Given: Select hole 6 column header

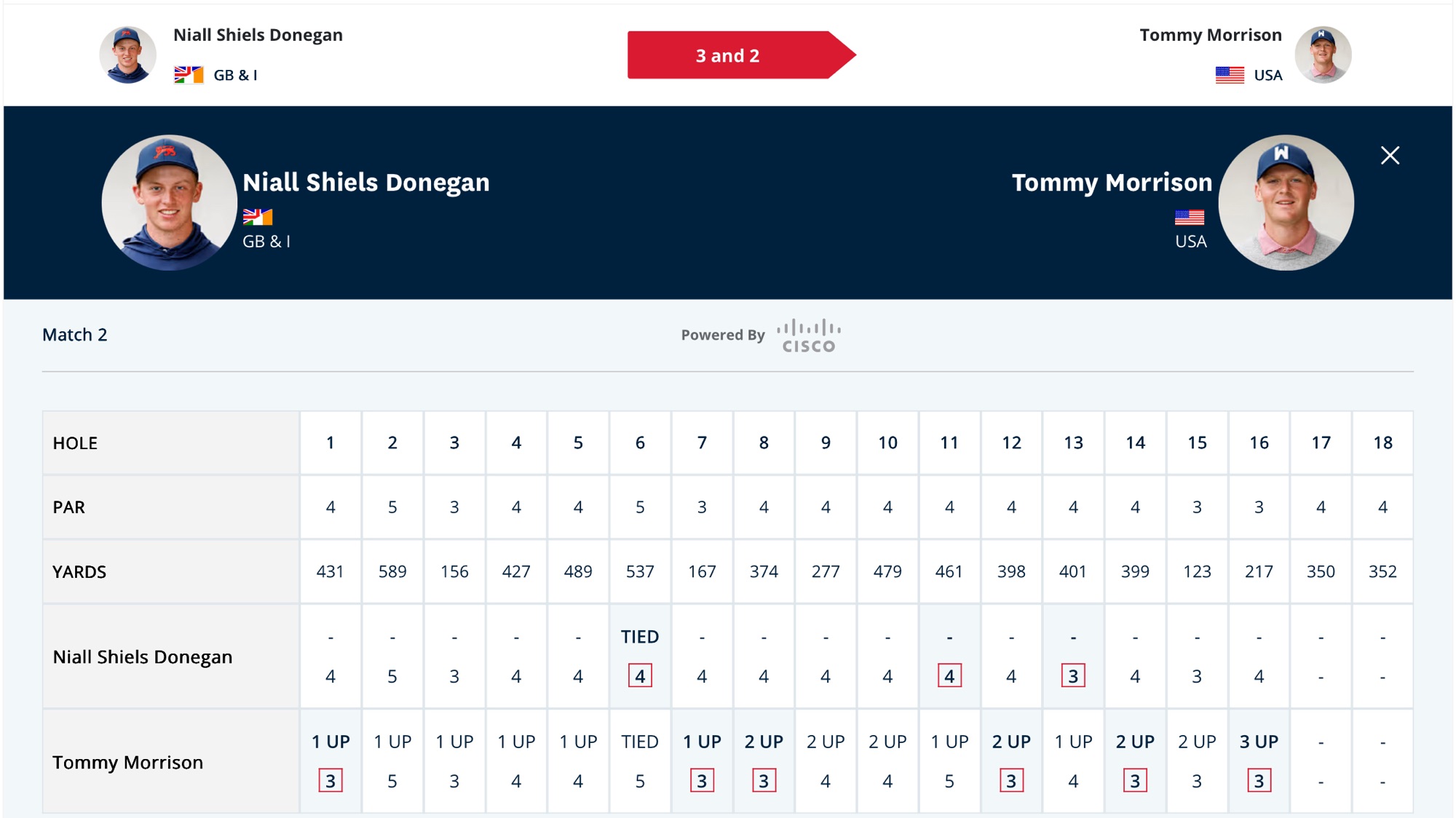Looking at the screenshot, I should 640,442.
